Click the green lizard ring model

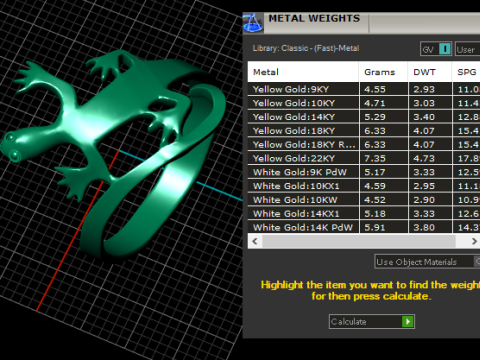point(113,153)
